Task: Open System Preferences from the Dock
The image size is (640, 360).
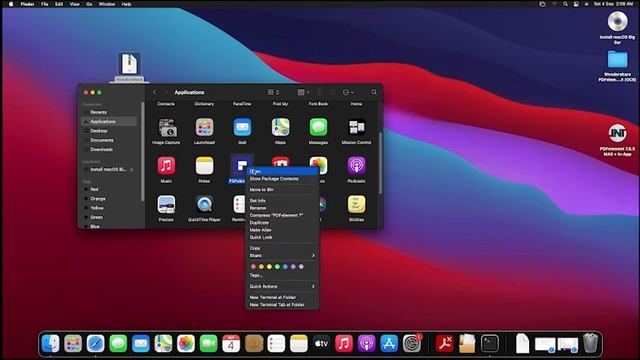Action: (412, 343)
